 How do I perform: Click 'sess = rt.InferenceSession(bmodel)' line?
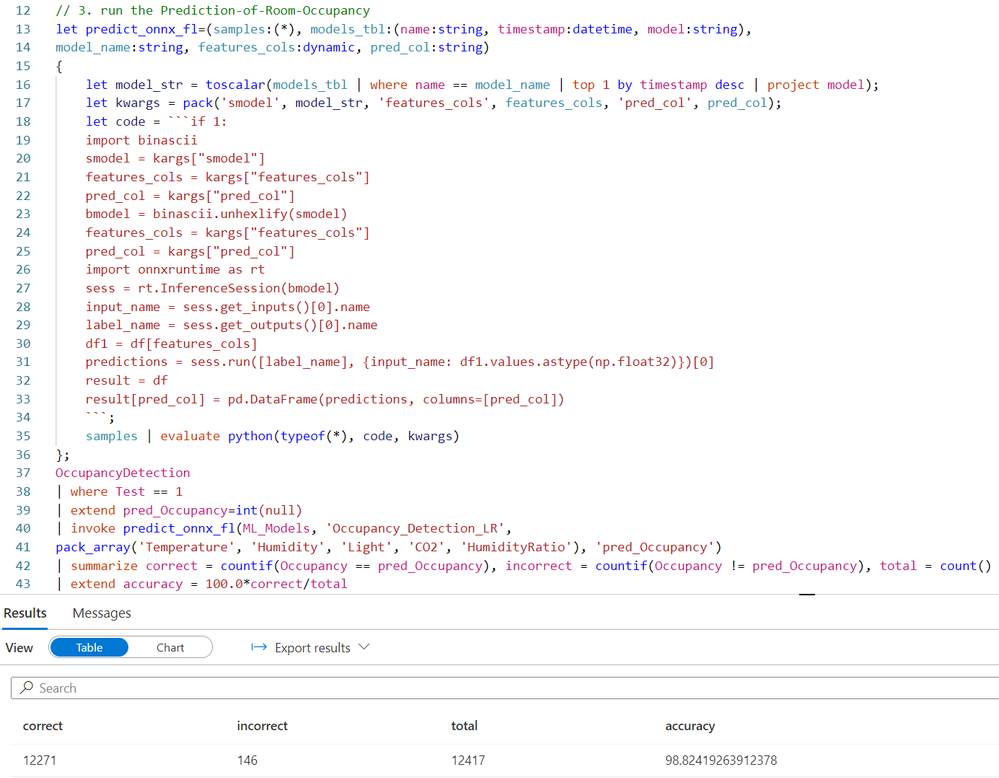pyautogui.click(x=213, y=288)
